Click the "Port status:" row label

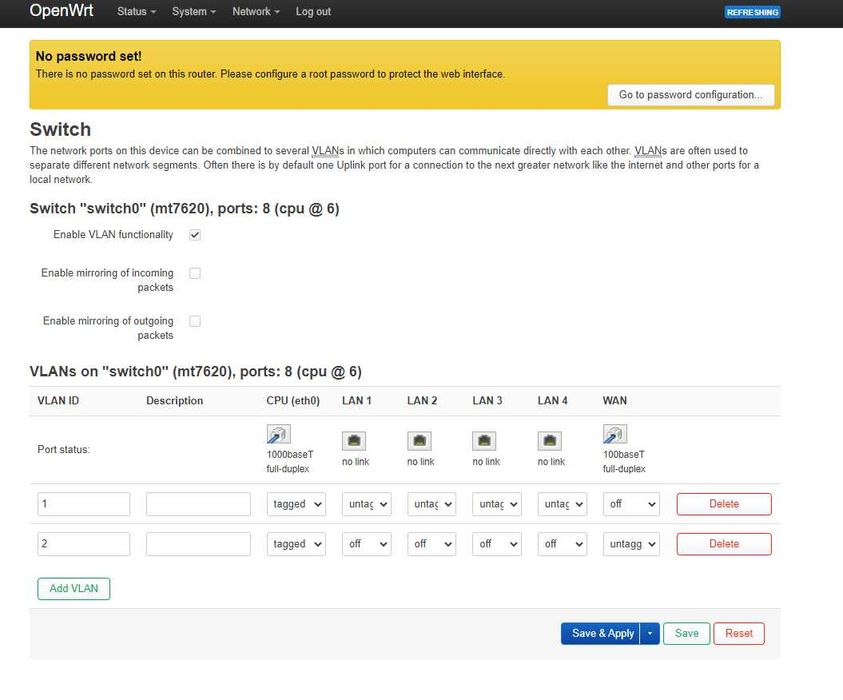(x=63, y=450)
